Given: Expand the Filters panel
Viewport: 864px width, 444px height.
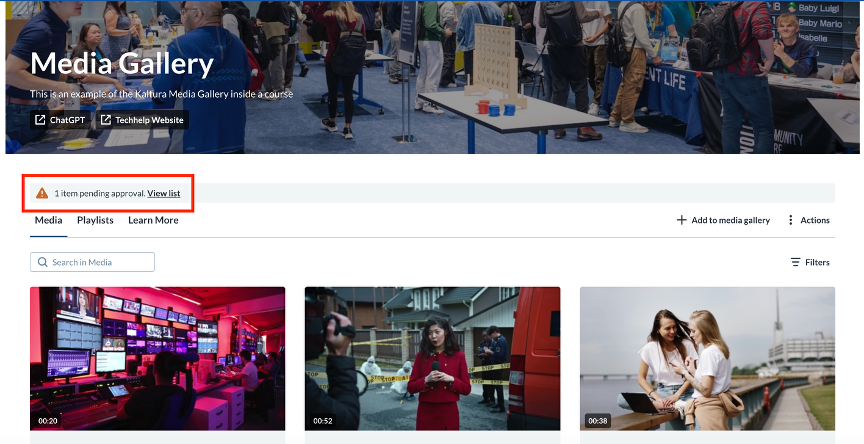Looking at the screenshot, I should click(810, 262).
